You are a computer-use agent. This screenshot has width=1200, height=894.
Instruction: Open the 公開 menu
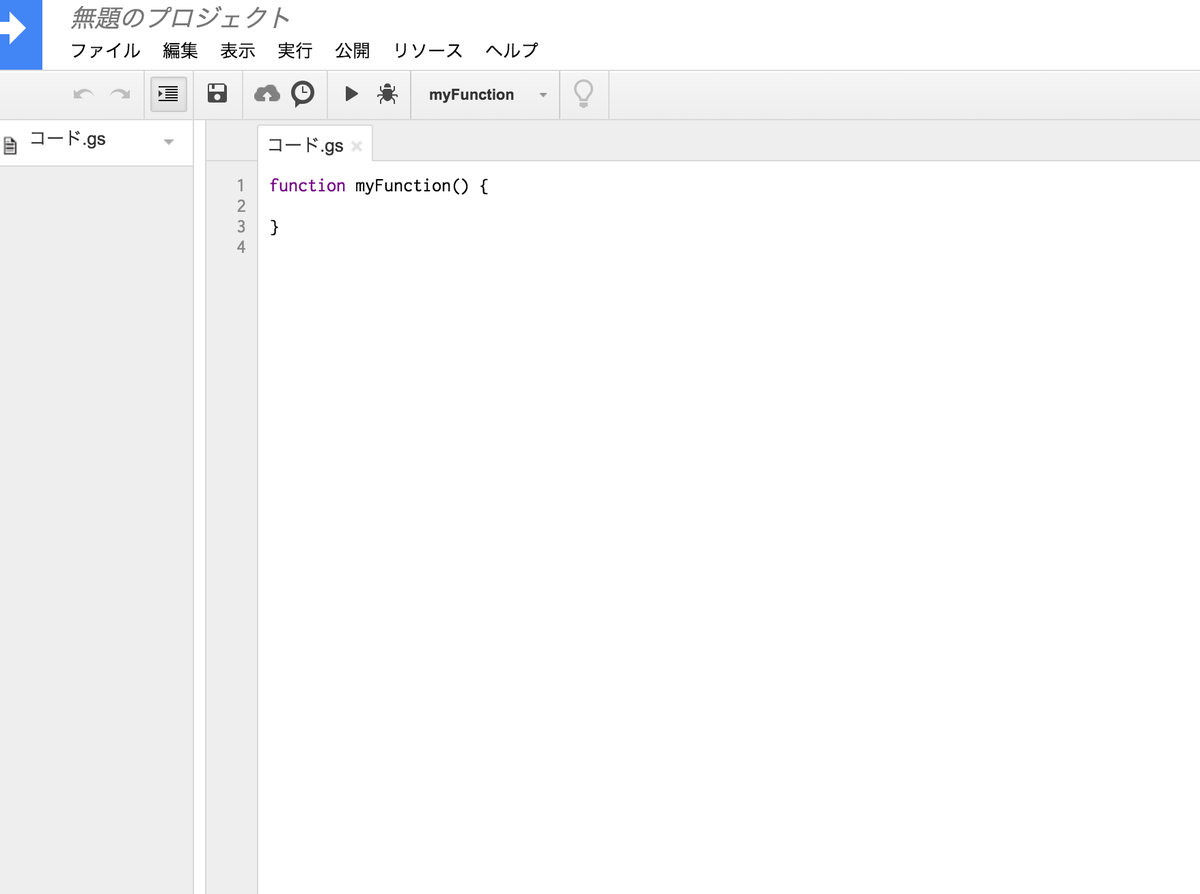pyautogui.click(x=352, y=50)
